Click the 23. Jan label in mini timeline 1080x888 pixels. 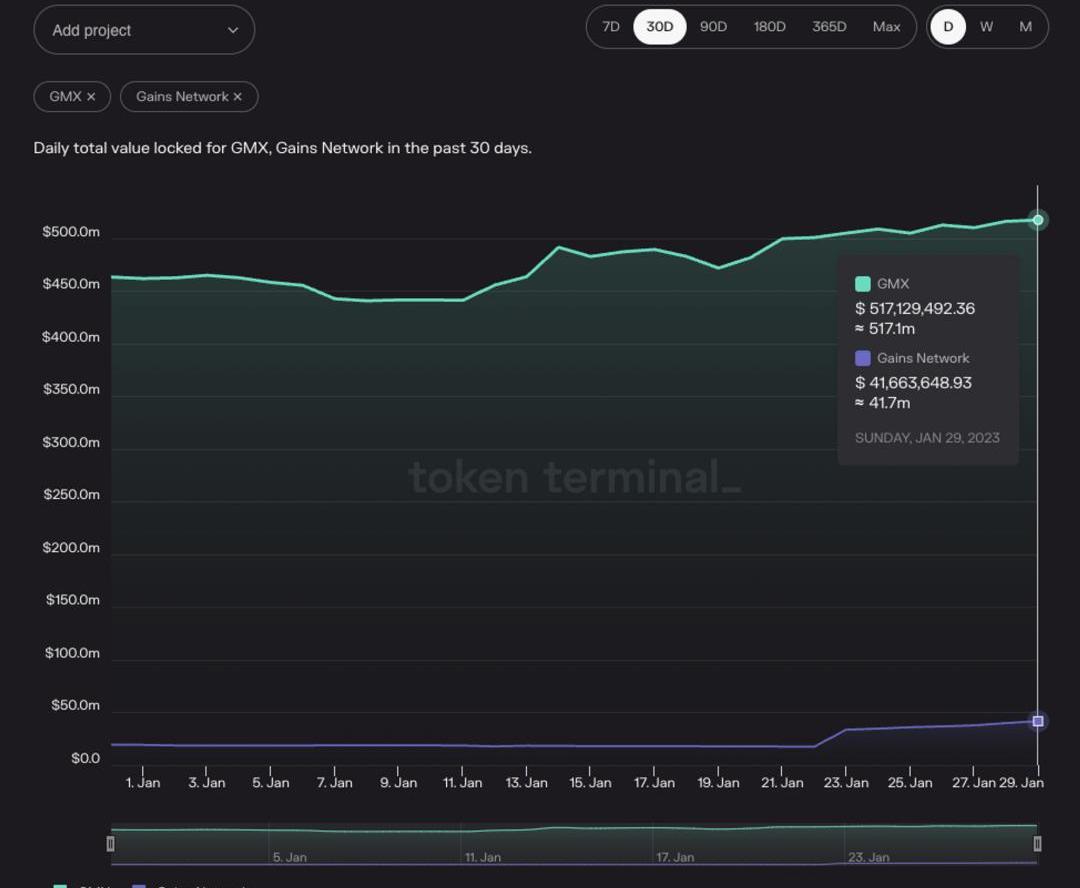868,857
